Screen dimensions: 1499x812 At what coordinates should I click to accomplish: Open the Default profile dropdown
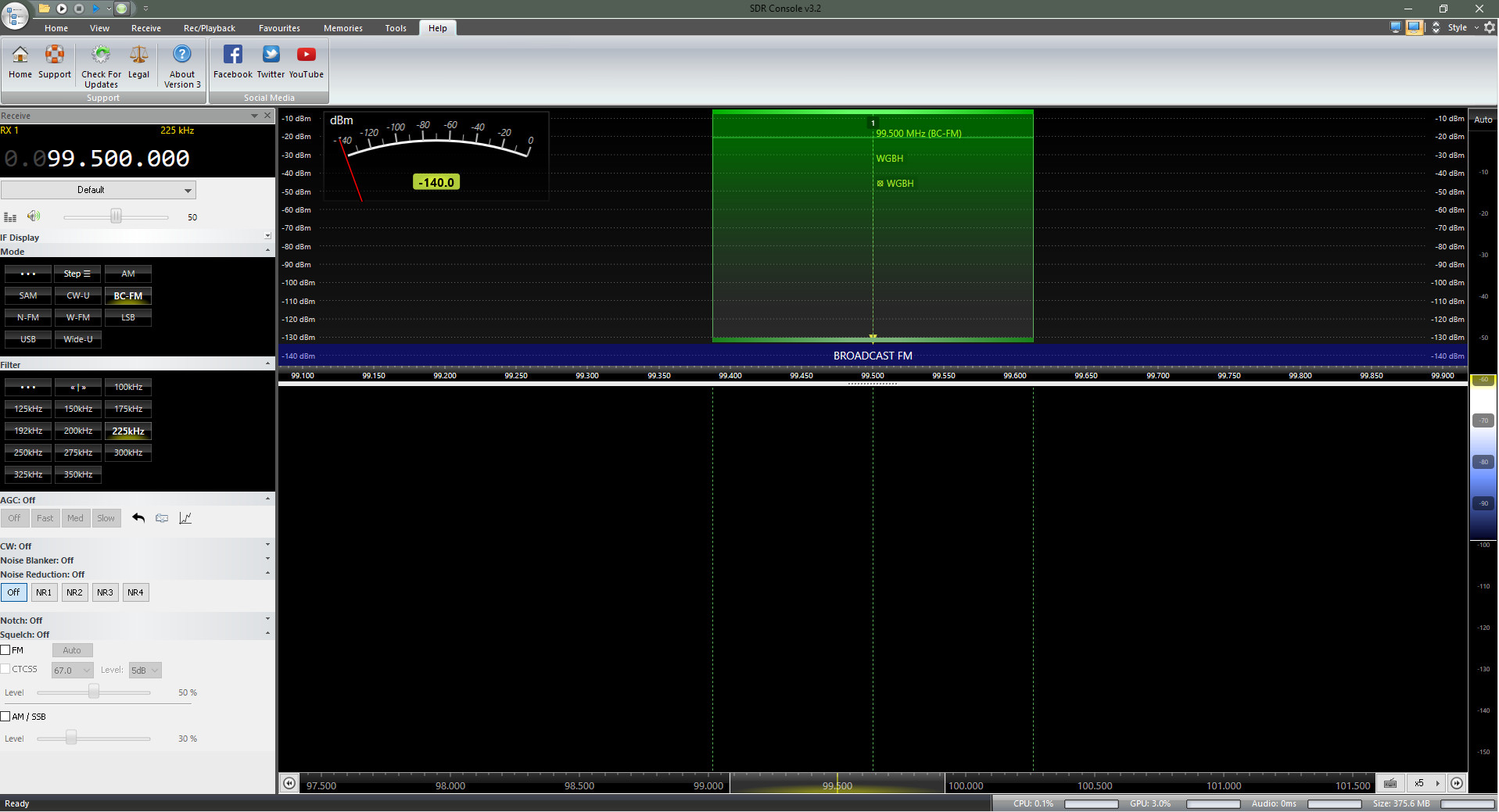point(99,190)
